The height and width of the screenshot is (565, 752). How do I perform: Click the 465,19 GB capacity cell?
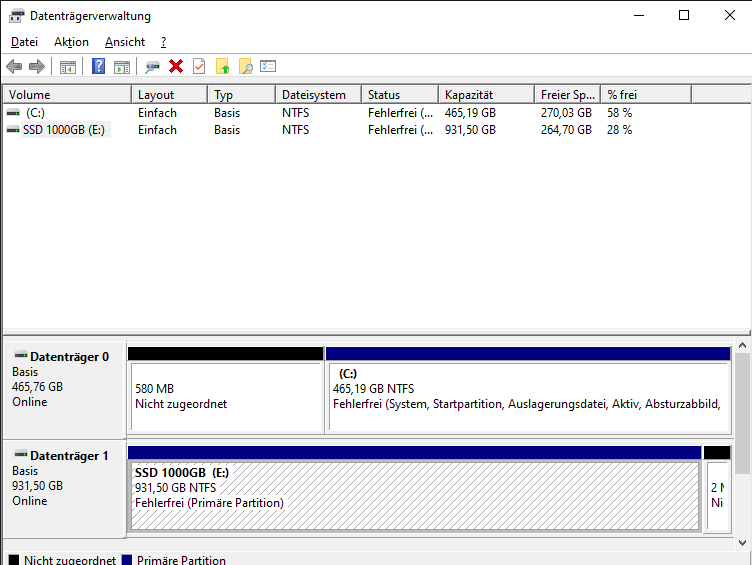pos(470,113)
